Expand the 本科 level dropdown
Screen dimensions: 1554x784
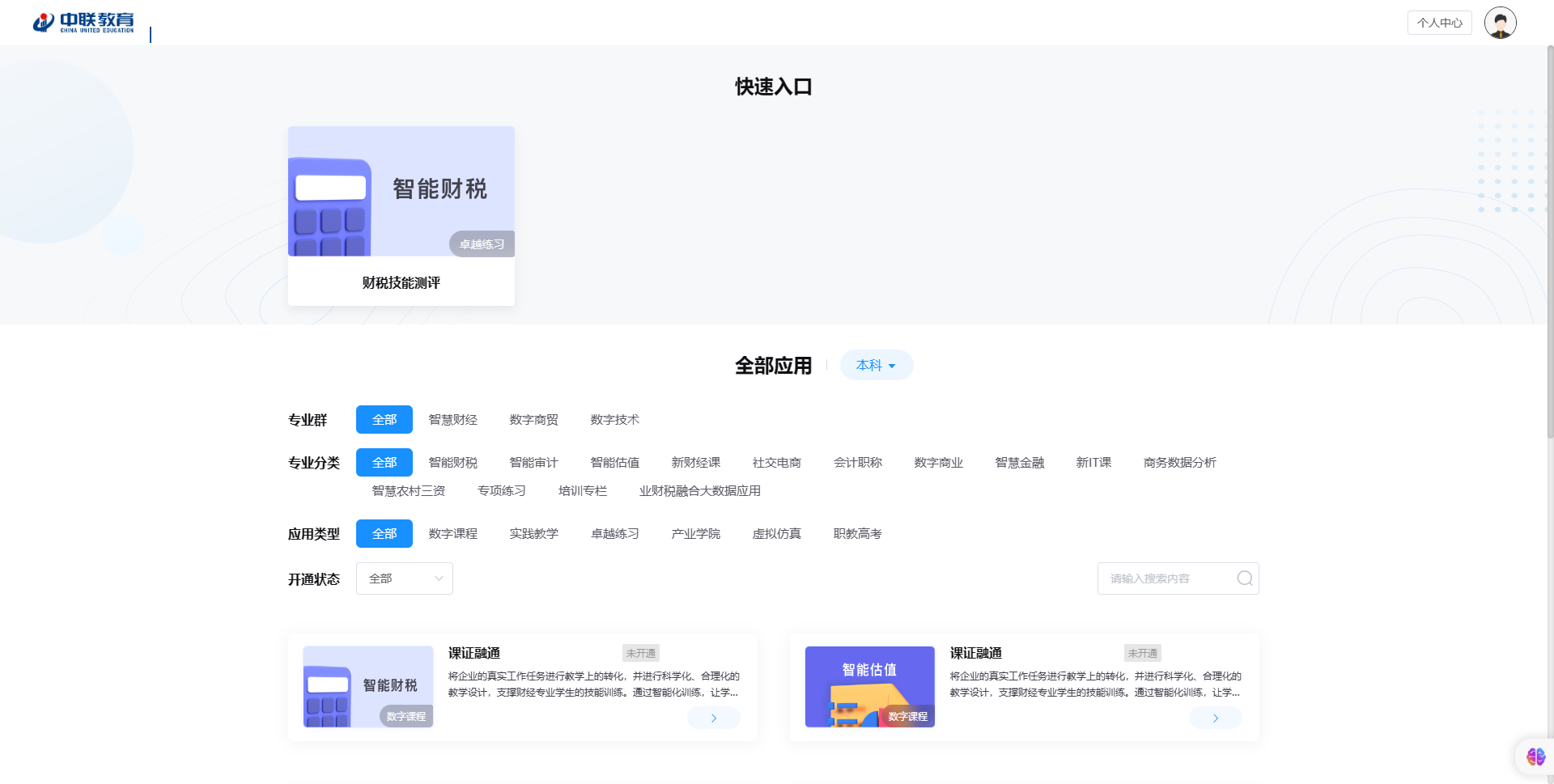click(876, 366)
